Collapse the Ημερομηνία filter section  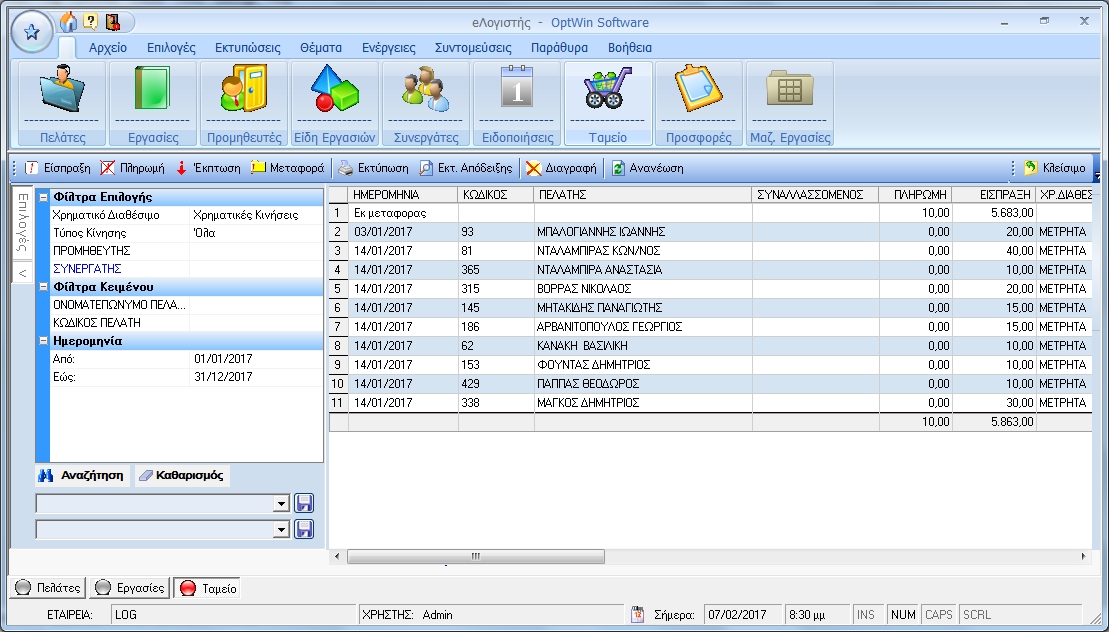pos(44,340)
